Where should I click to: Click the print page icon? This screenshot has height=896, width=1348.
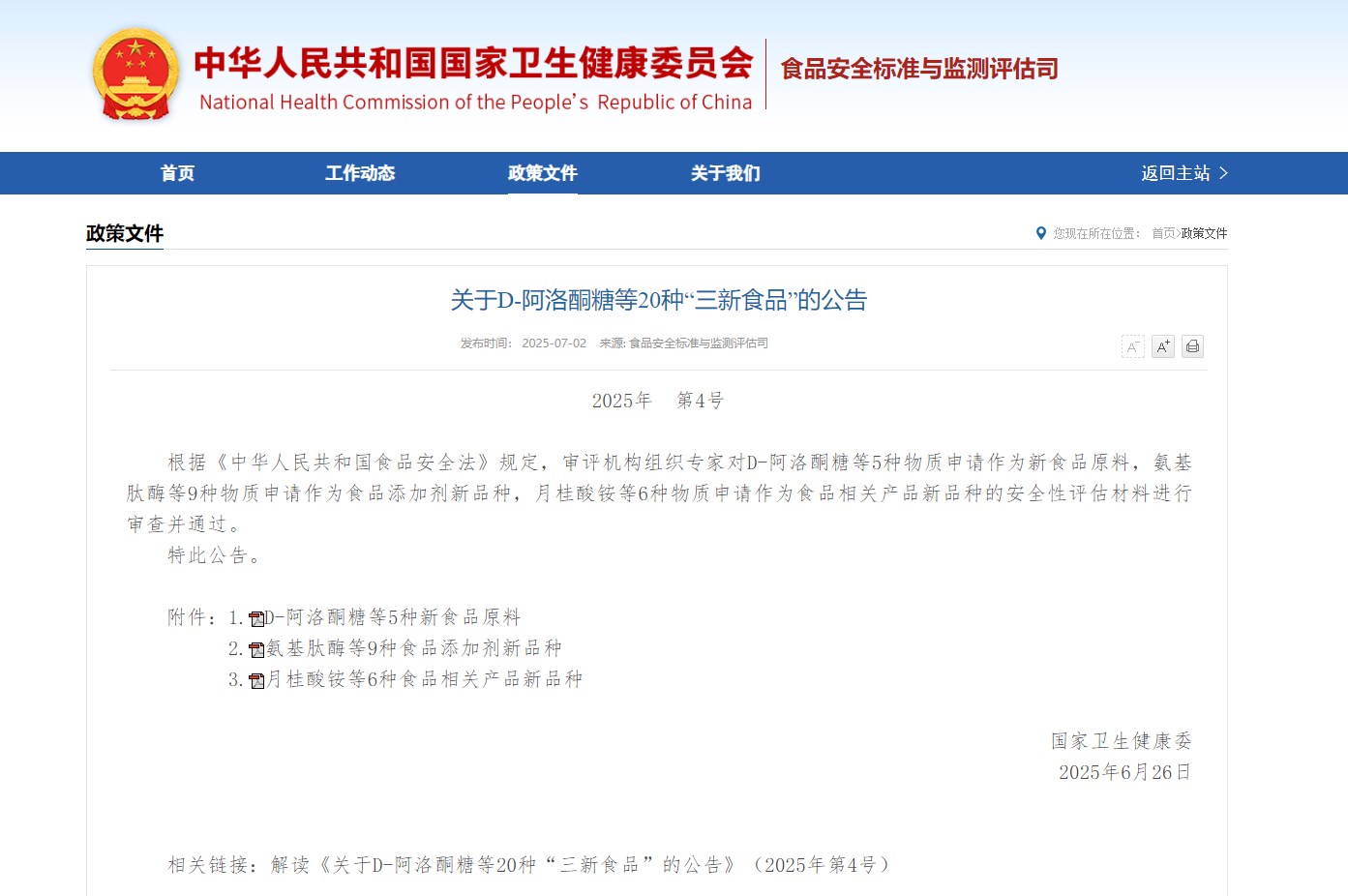pos(1193,346)
